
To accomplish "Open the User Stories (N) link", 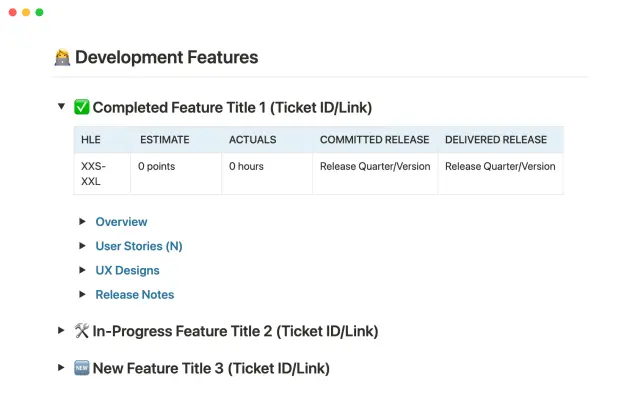I will 139,246.
